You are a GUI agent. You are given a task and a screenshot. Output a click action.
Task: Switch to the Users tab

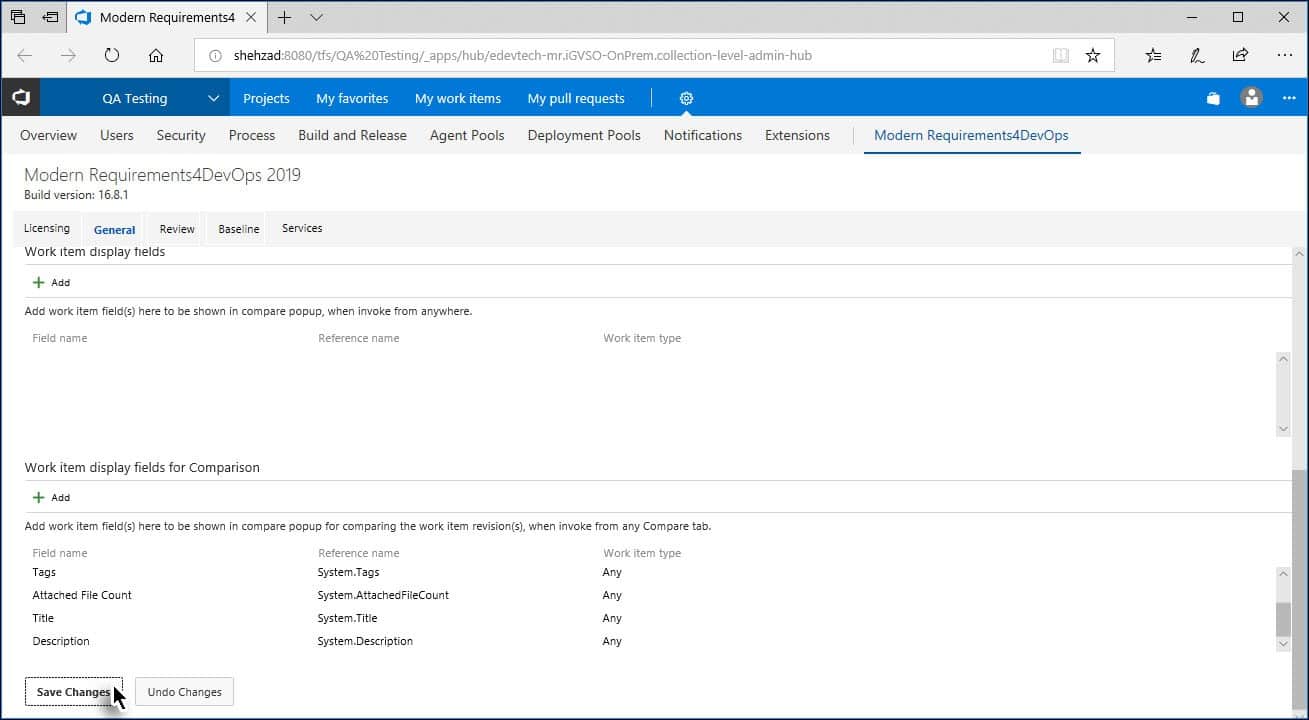click(x=116, y=135)
